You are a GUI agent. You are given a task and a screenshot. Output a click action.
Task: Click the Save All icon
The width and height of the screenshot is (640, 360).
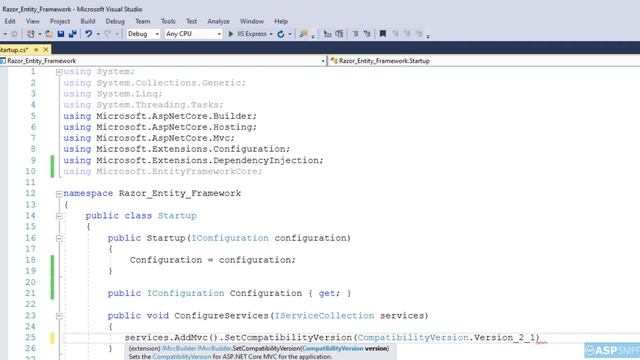click(73, 34)
